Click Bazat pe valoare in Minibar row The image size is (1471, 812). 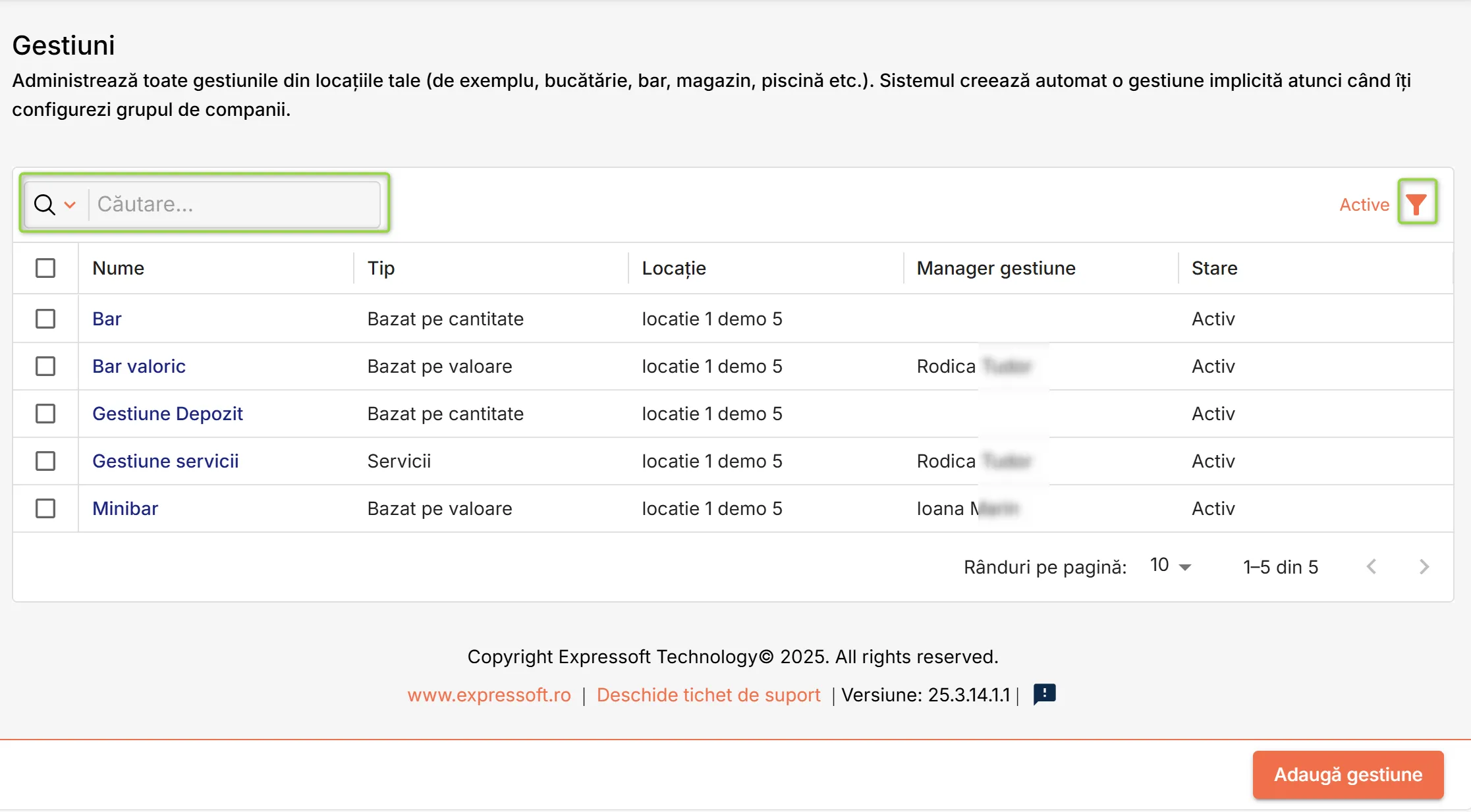click(x=439, y=508)
